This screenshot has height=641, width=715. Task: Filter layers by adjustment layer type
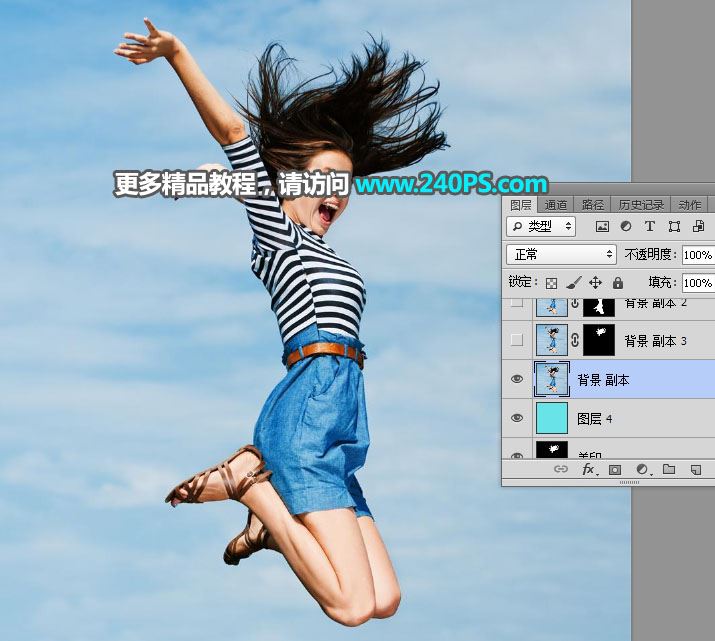click(626, 227)
